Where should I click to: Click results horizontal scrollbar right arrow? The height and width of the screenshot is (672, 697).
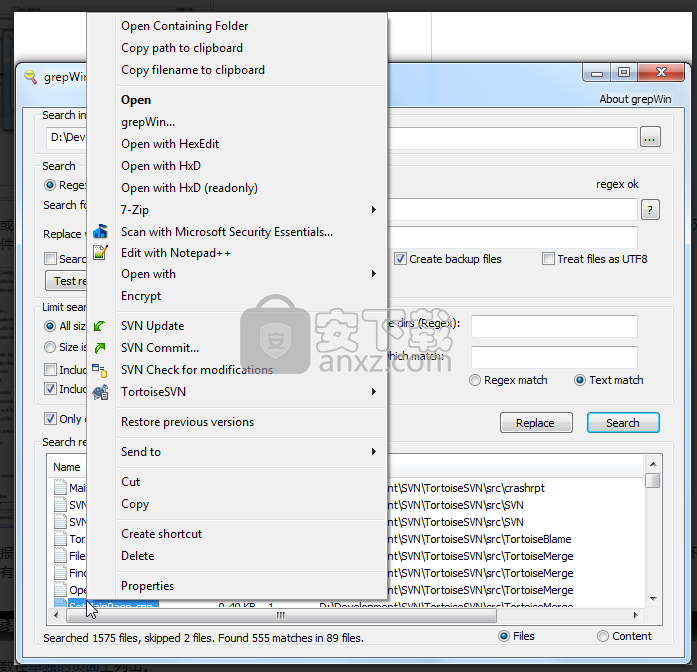click(635, 616)
